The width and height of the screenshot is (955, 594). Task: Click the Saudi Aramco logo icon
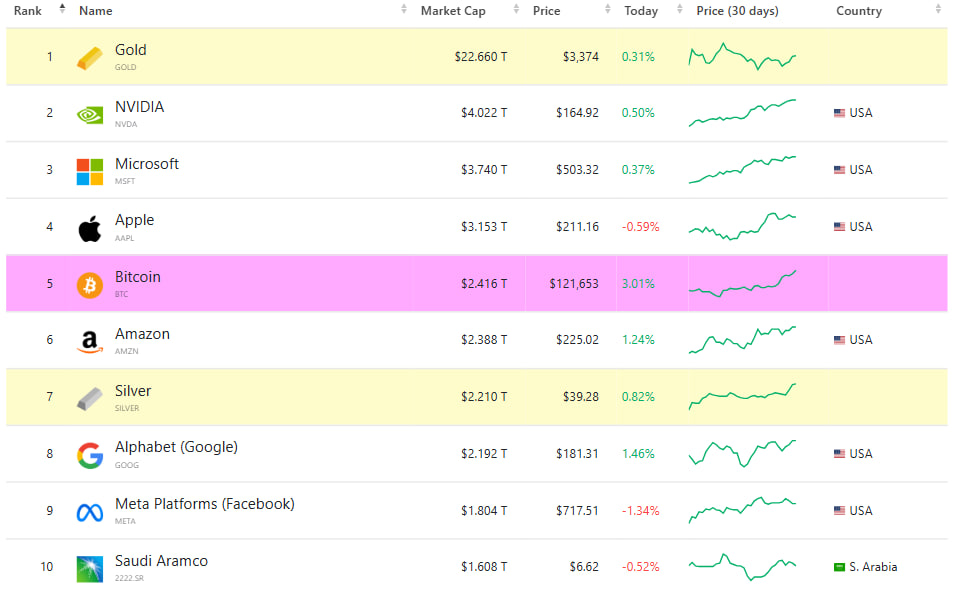[89, 569]
